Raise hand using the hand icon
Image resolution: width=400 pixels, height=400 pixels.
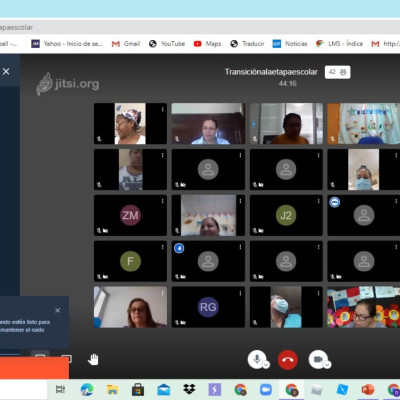(93, 359)
